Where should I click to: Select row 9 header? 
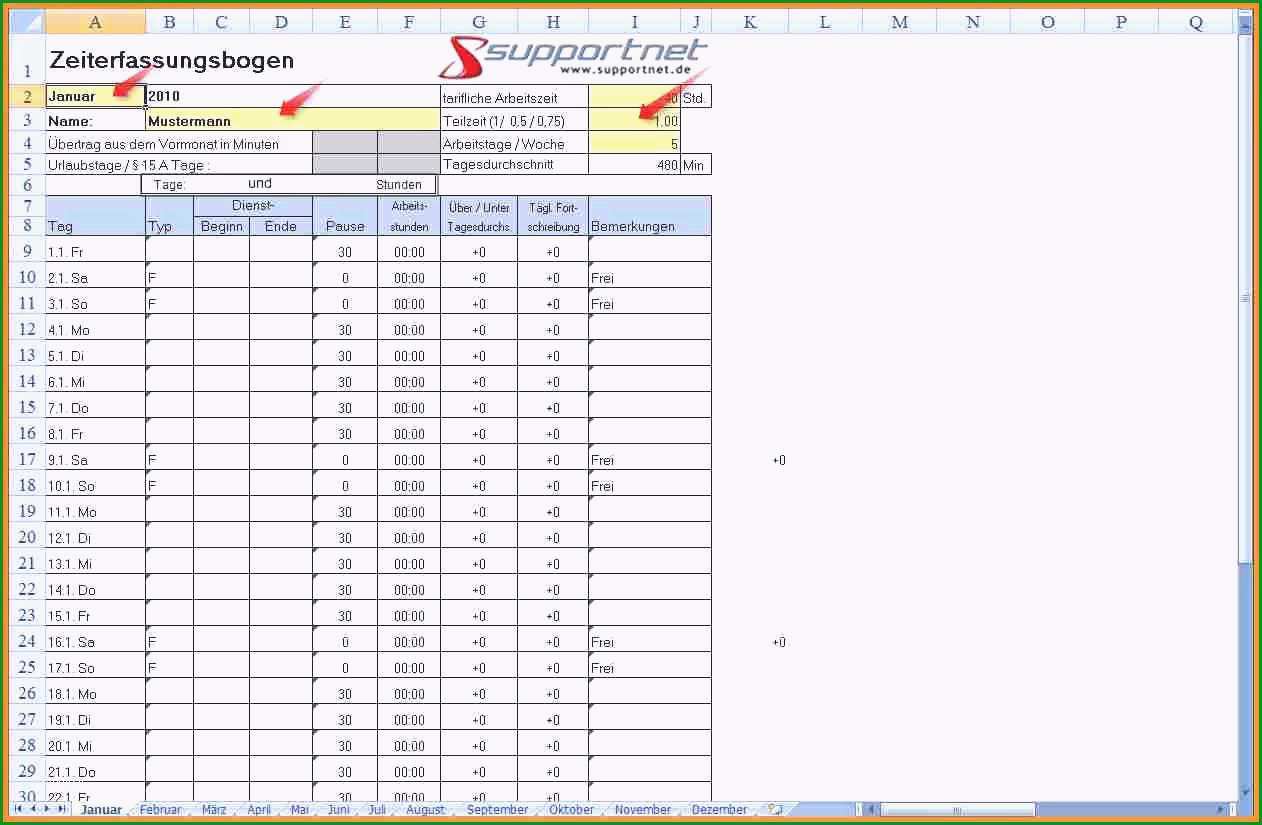pyautogui.click(x=27, y=251)
